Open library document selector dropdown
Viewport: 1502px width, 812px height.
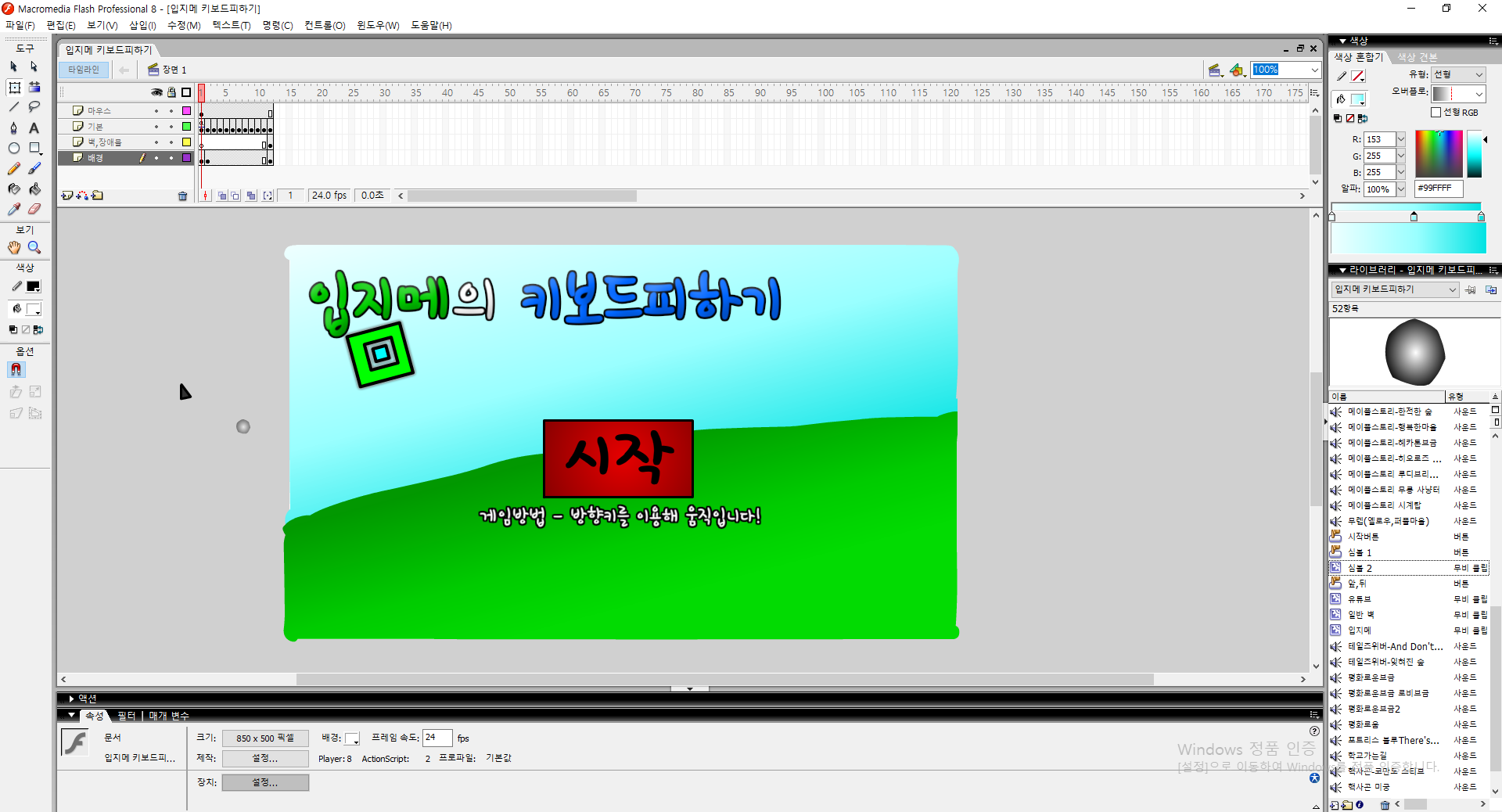pos(1395,289)
